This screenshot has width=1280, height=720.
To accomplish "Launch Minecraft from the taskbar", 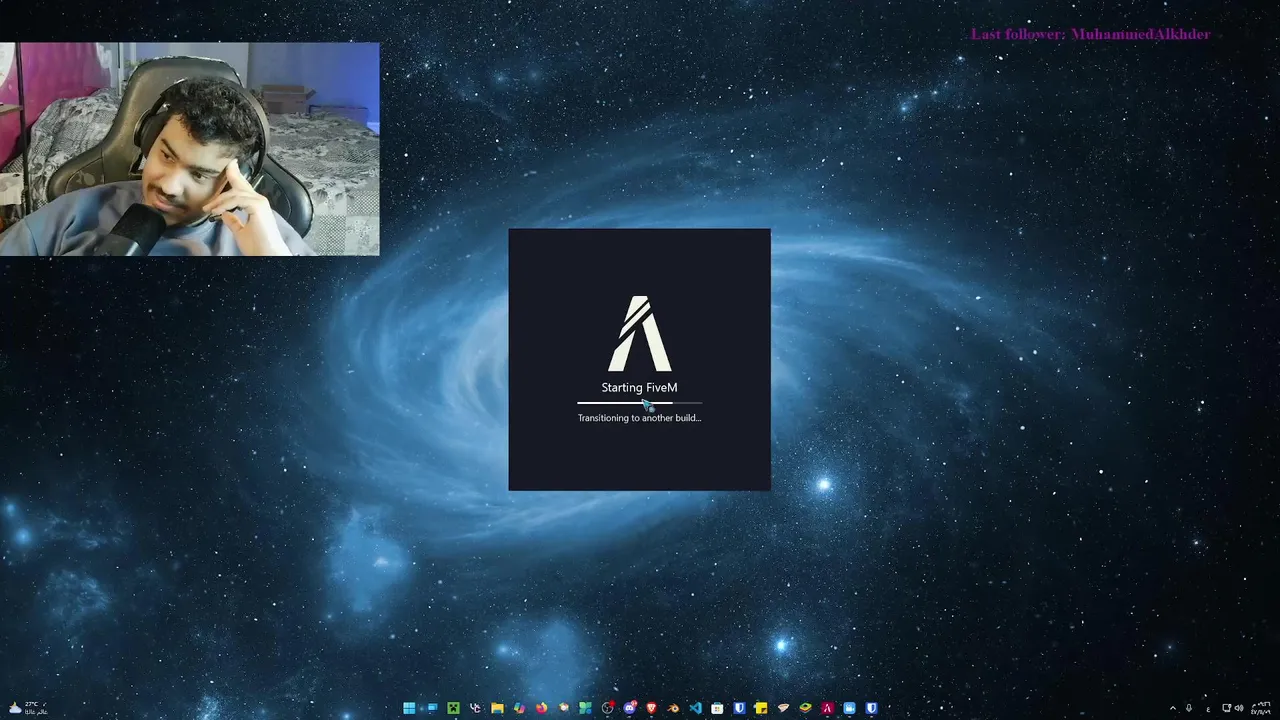I will [x=453, y=708].
